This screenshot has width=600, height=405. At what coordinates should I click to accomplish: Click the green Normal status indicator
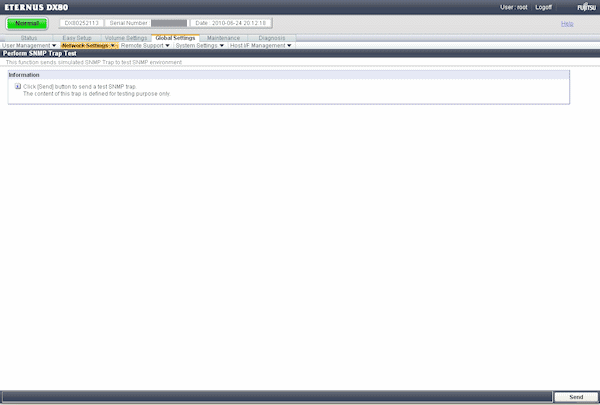[x=27, y=23]
